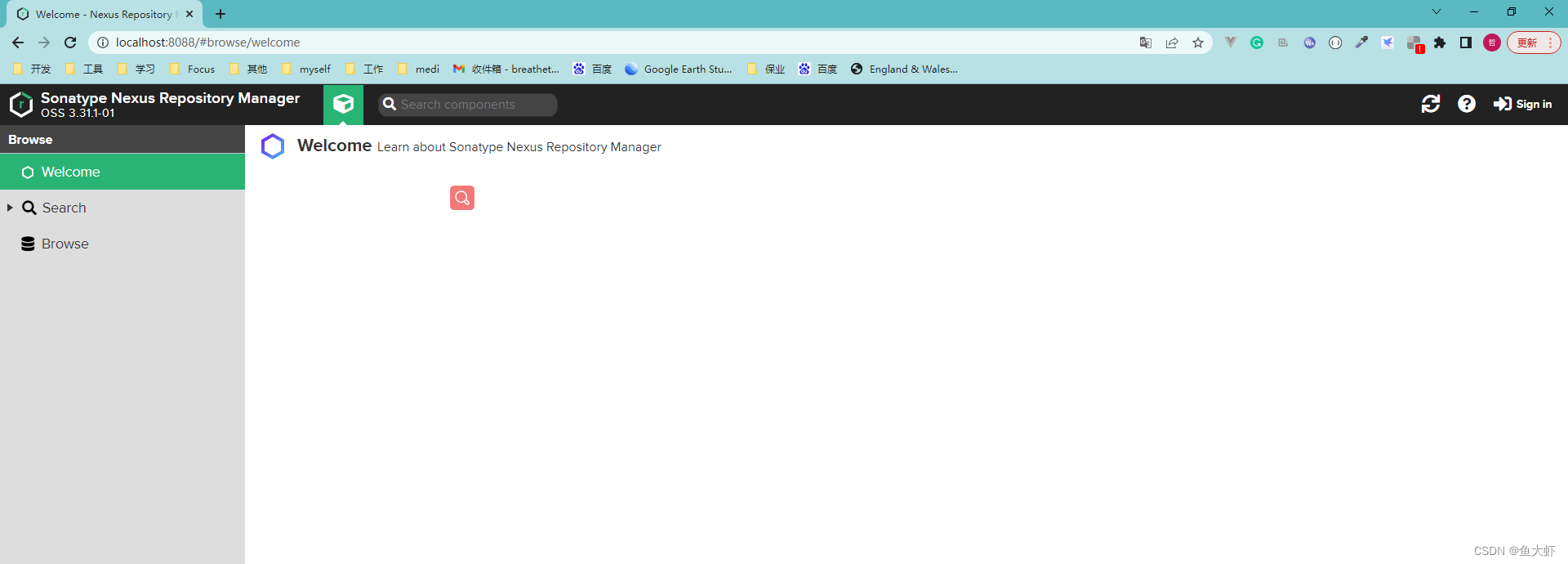Click the Sign in button
This screenshot has width=1568, height=564.
[x=1522, y=104]
